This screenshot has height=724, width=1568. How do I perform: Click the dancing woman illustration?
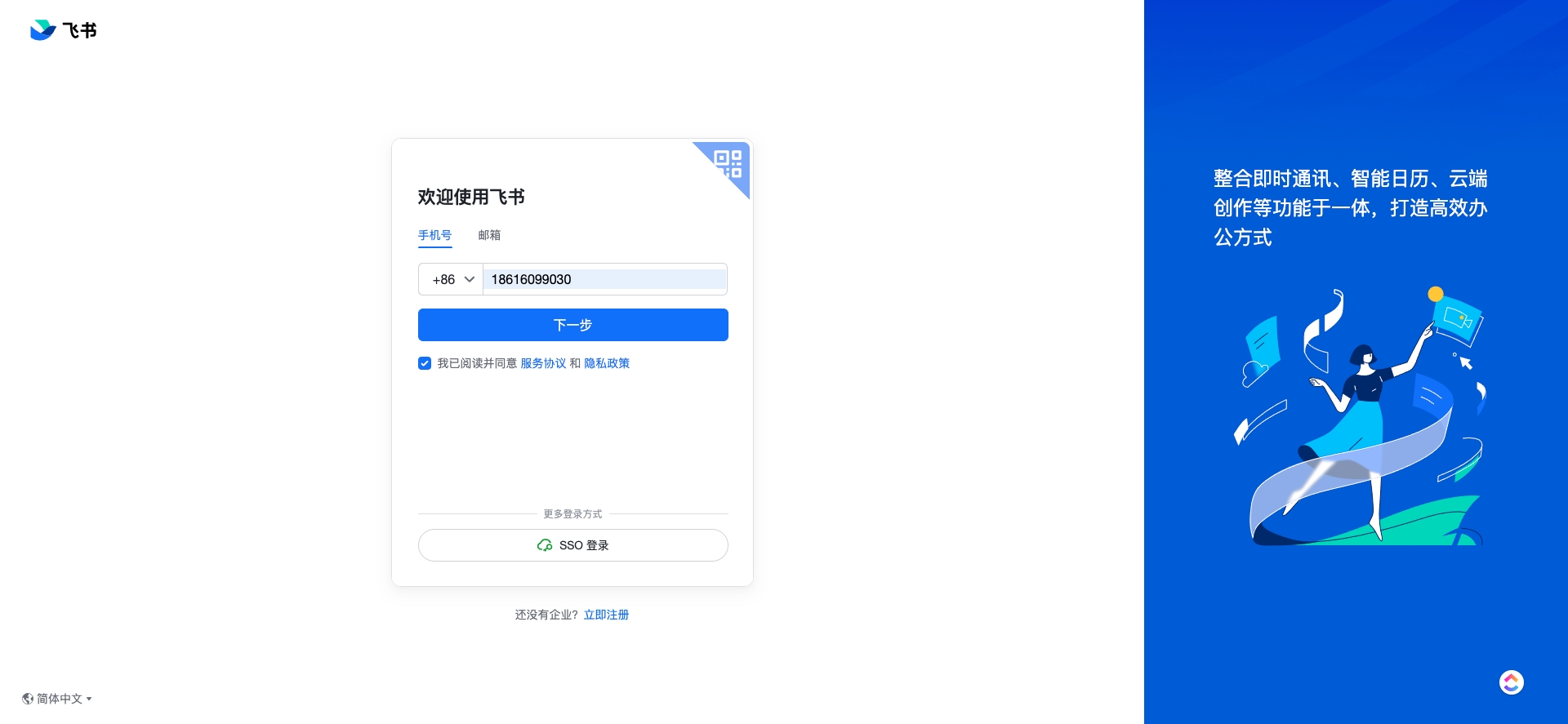coord(1361,416)
